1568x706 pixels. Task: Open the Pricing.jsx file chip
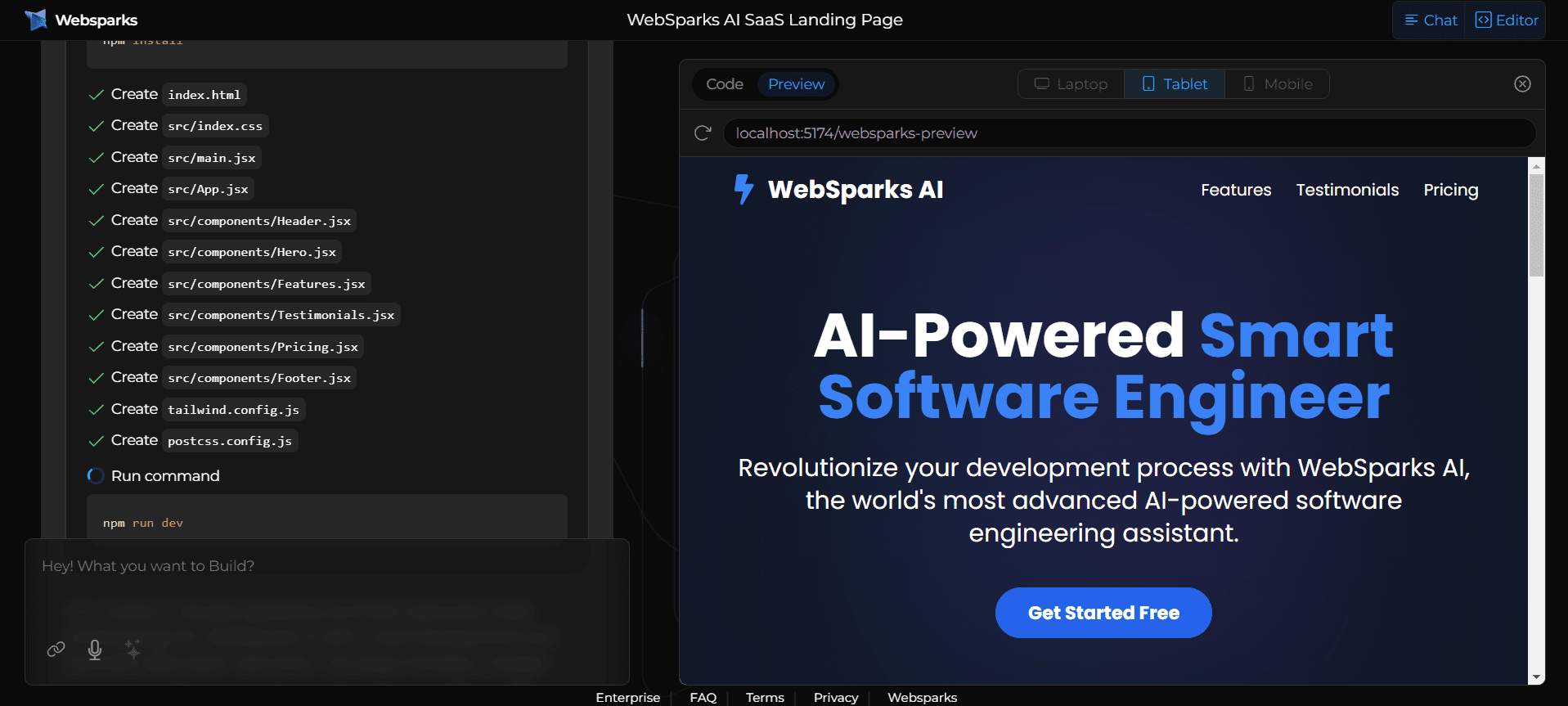[x=263, y=347]
